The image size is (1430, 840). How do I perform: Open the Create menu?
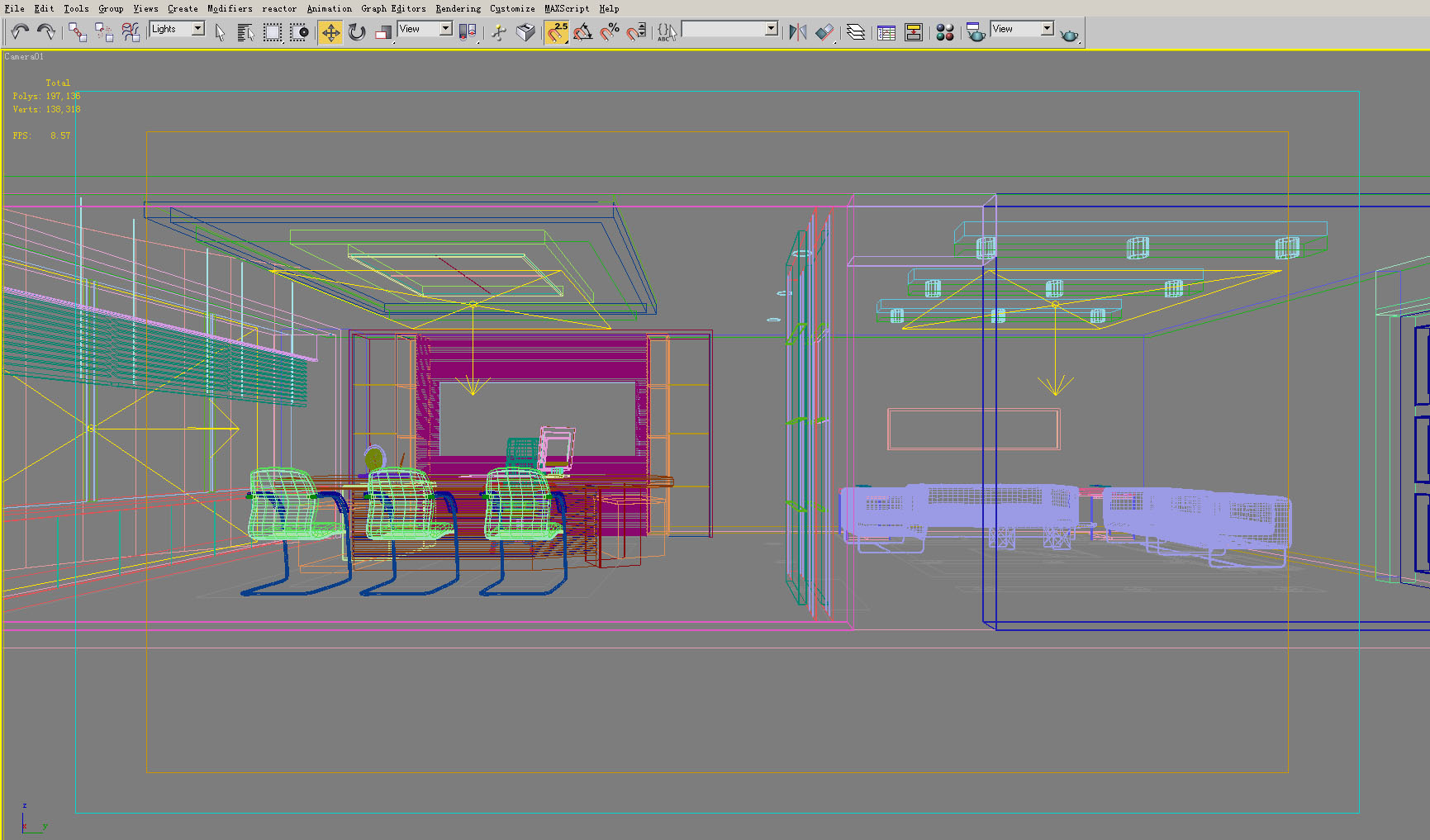(x=183, y=8)
